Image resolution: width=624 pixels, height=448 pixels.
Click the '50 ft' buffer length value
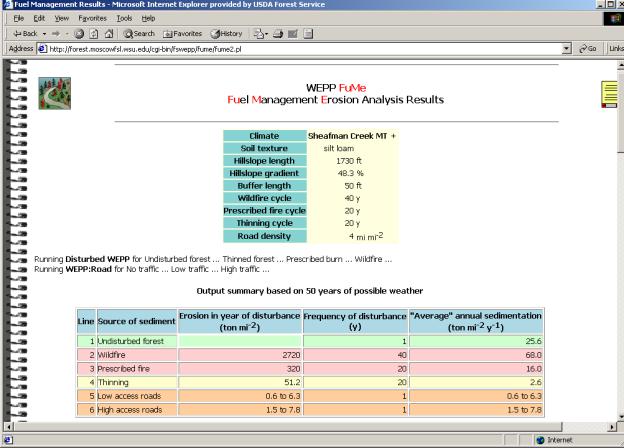click(x=353, y=186)
